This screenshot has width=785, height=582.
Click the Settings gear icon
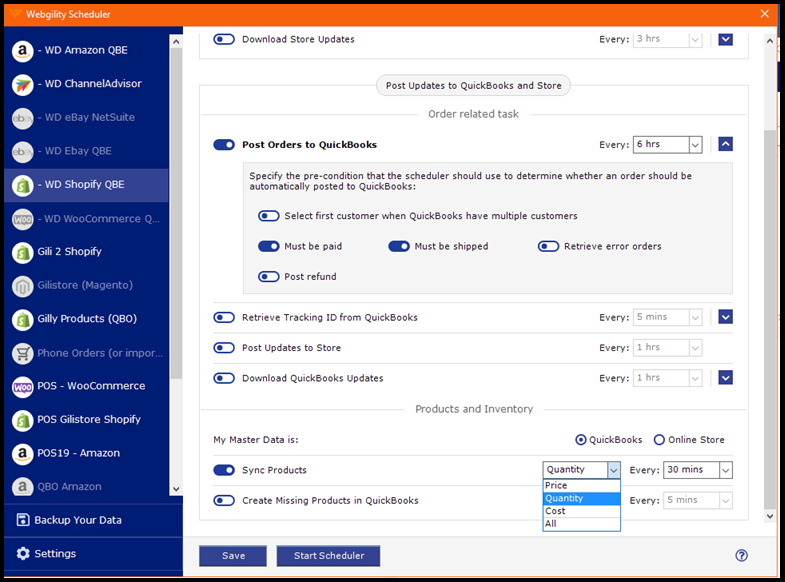(23, 554)
